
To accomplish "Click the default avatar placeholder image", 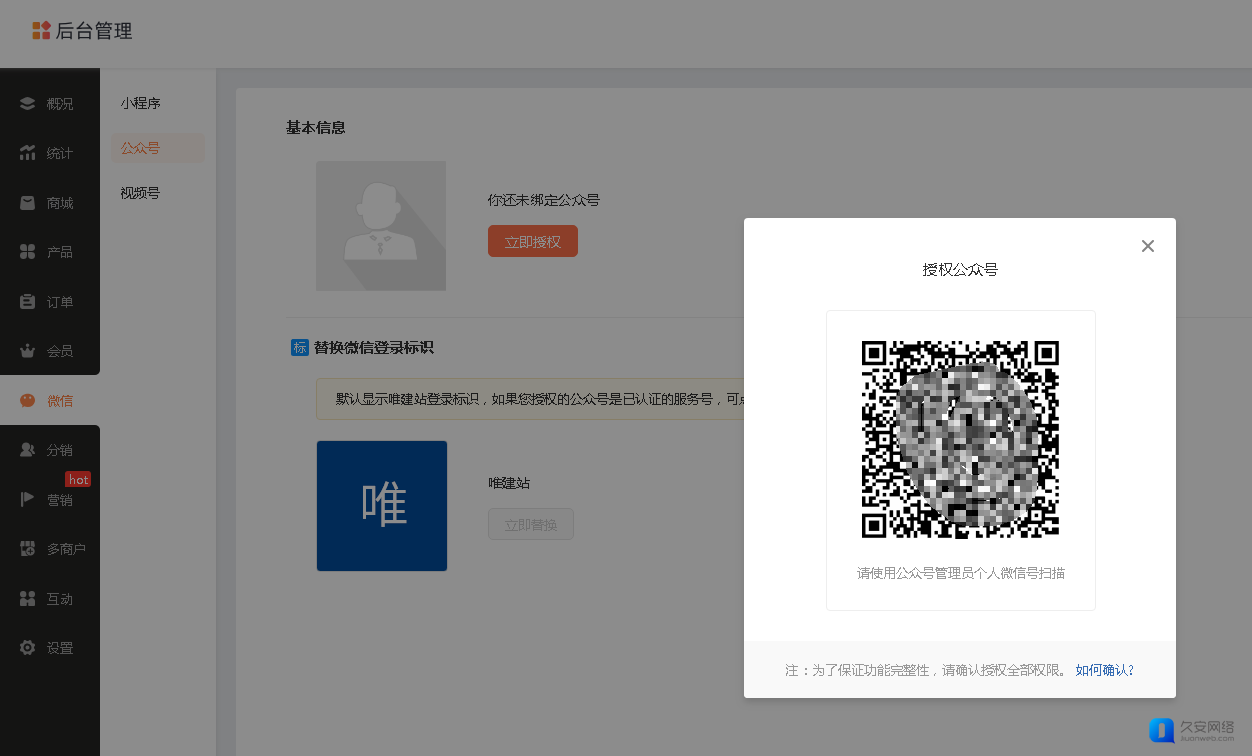I will tap(381, 226).
